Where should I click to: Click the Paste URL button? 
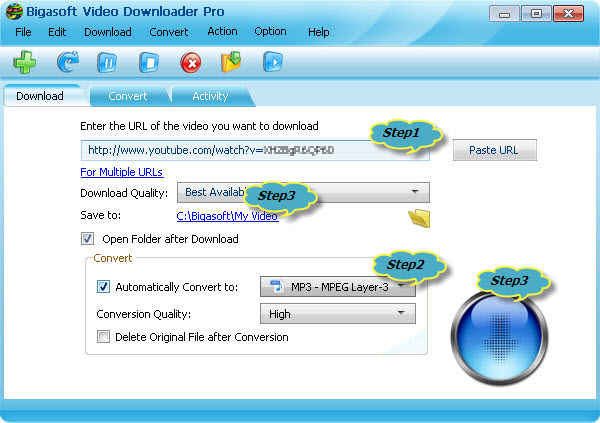coord(494,150)
